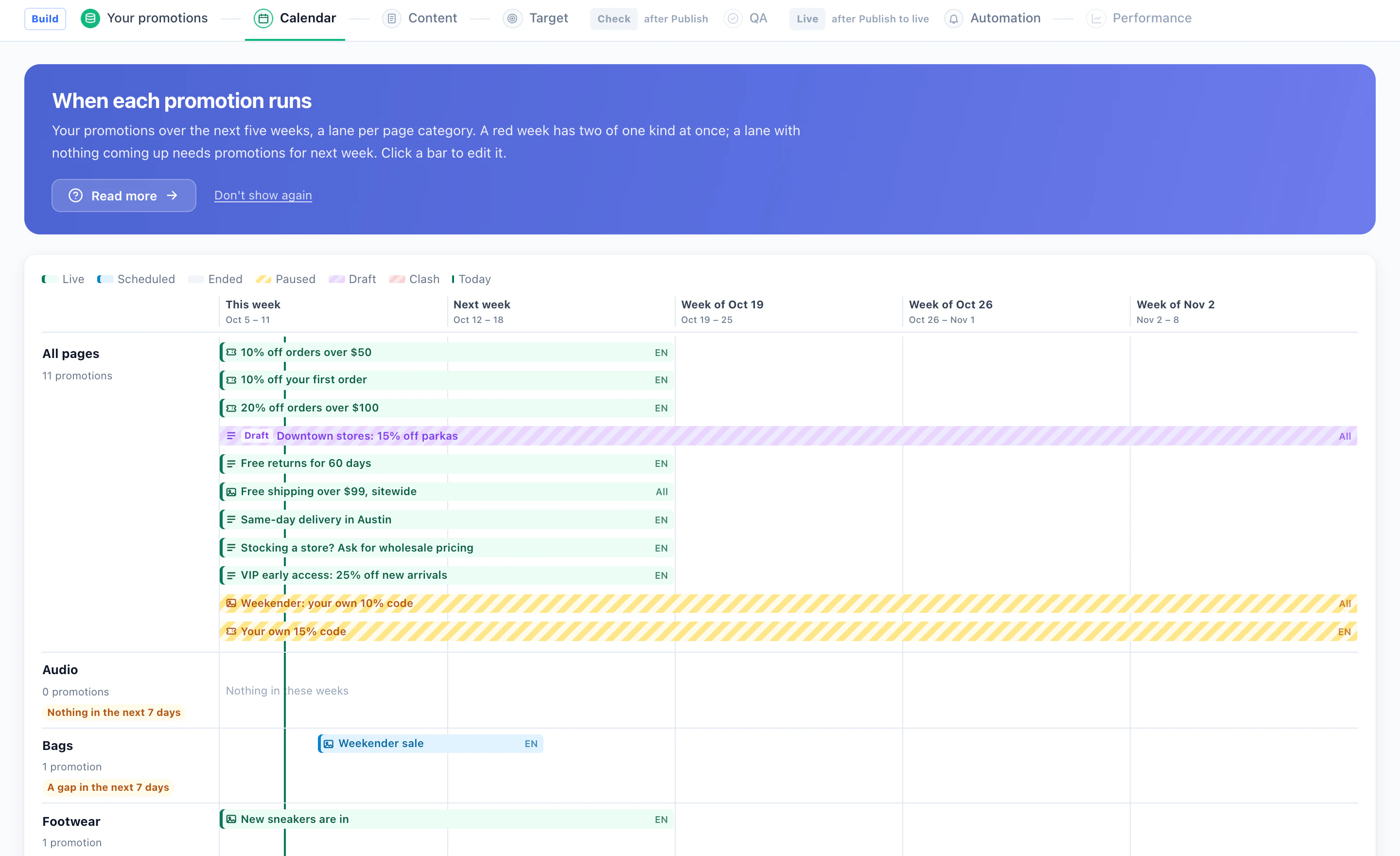Click the Build badge button
Screen dimensions: 1400x856
pyautogui.click(x=45, y=19)
